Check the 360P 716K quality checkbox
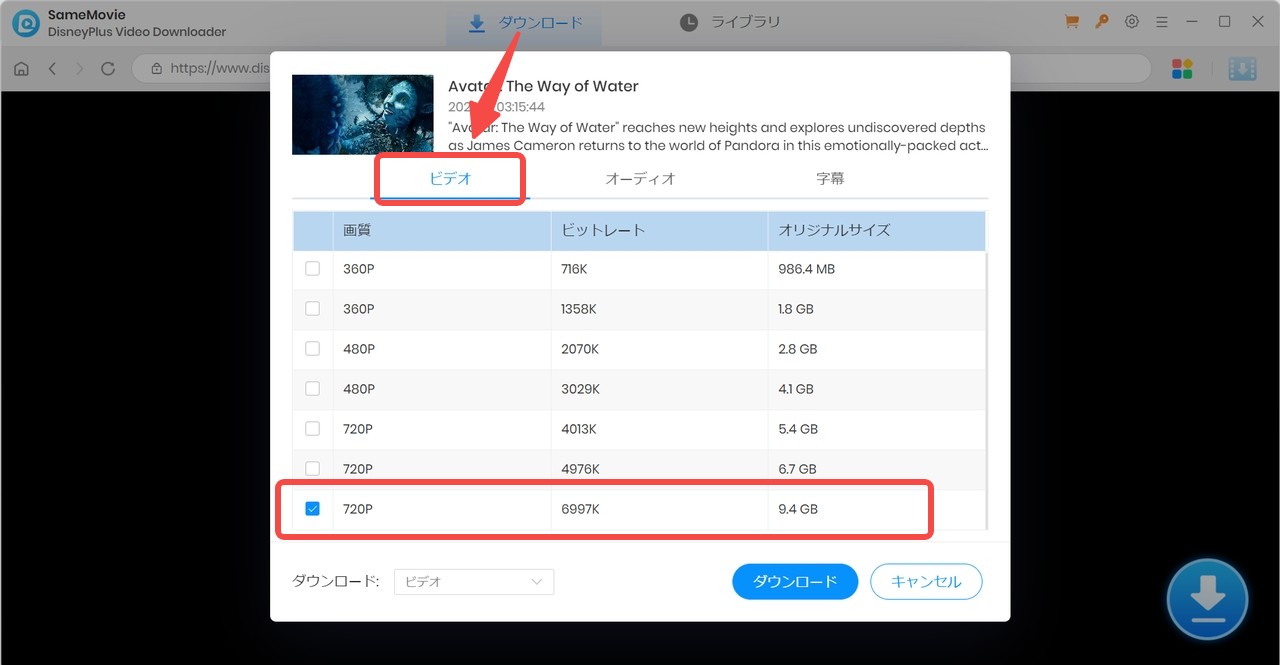This screenshot has width=1280, height=665. (x=312, y=268)
